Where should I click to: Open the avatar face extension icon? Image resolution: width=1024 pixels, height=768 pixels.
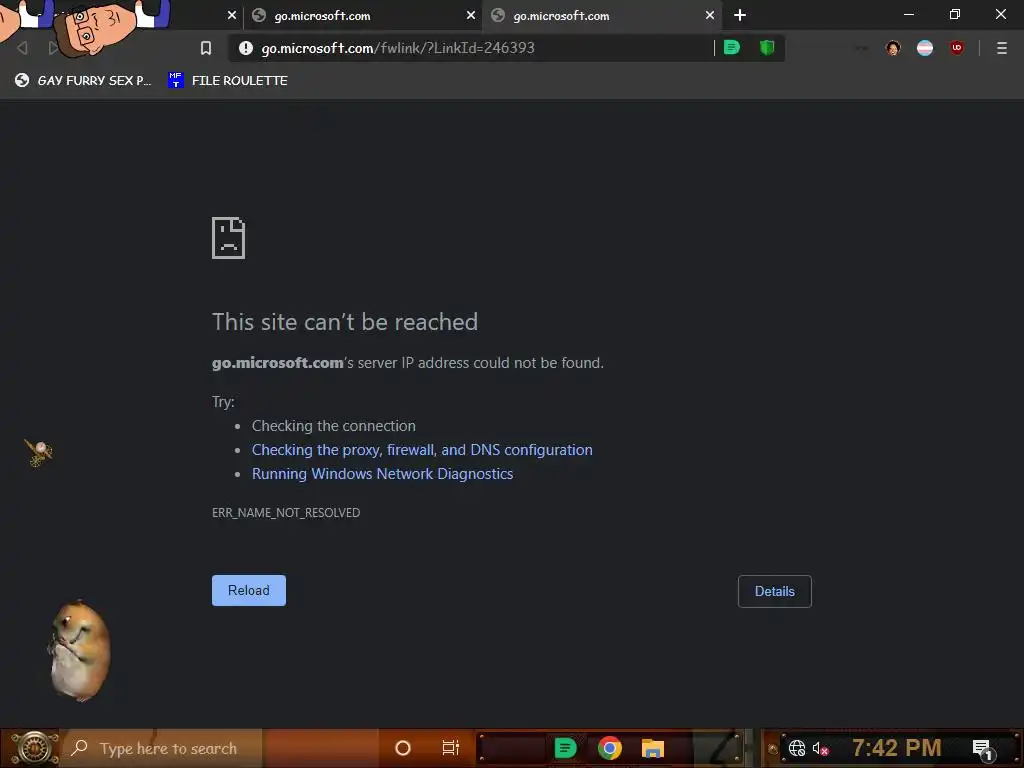point(893,48)
